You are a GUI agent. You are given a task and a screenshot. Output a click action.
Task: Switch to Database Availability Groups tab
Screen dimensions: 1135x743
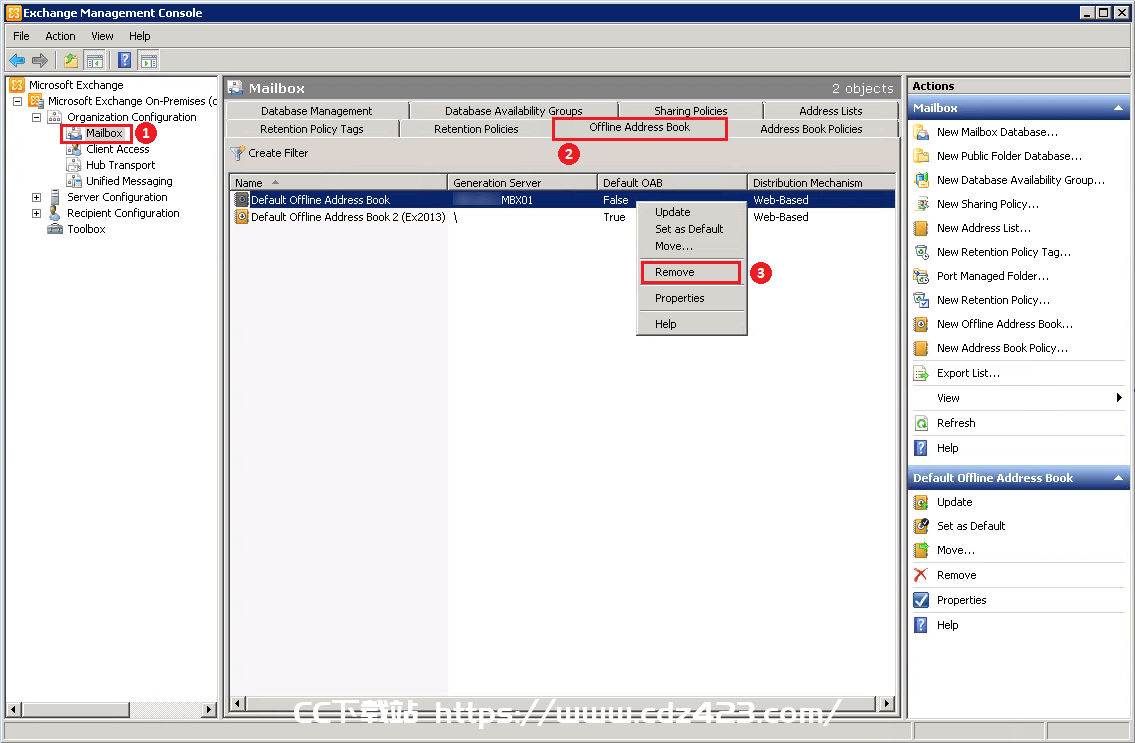(513, 111)
